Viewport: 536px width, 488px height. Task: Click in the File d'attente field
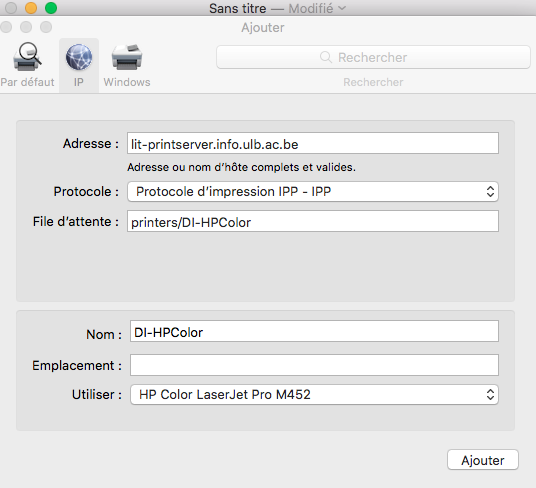point(313,221)
